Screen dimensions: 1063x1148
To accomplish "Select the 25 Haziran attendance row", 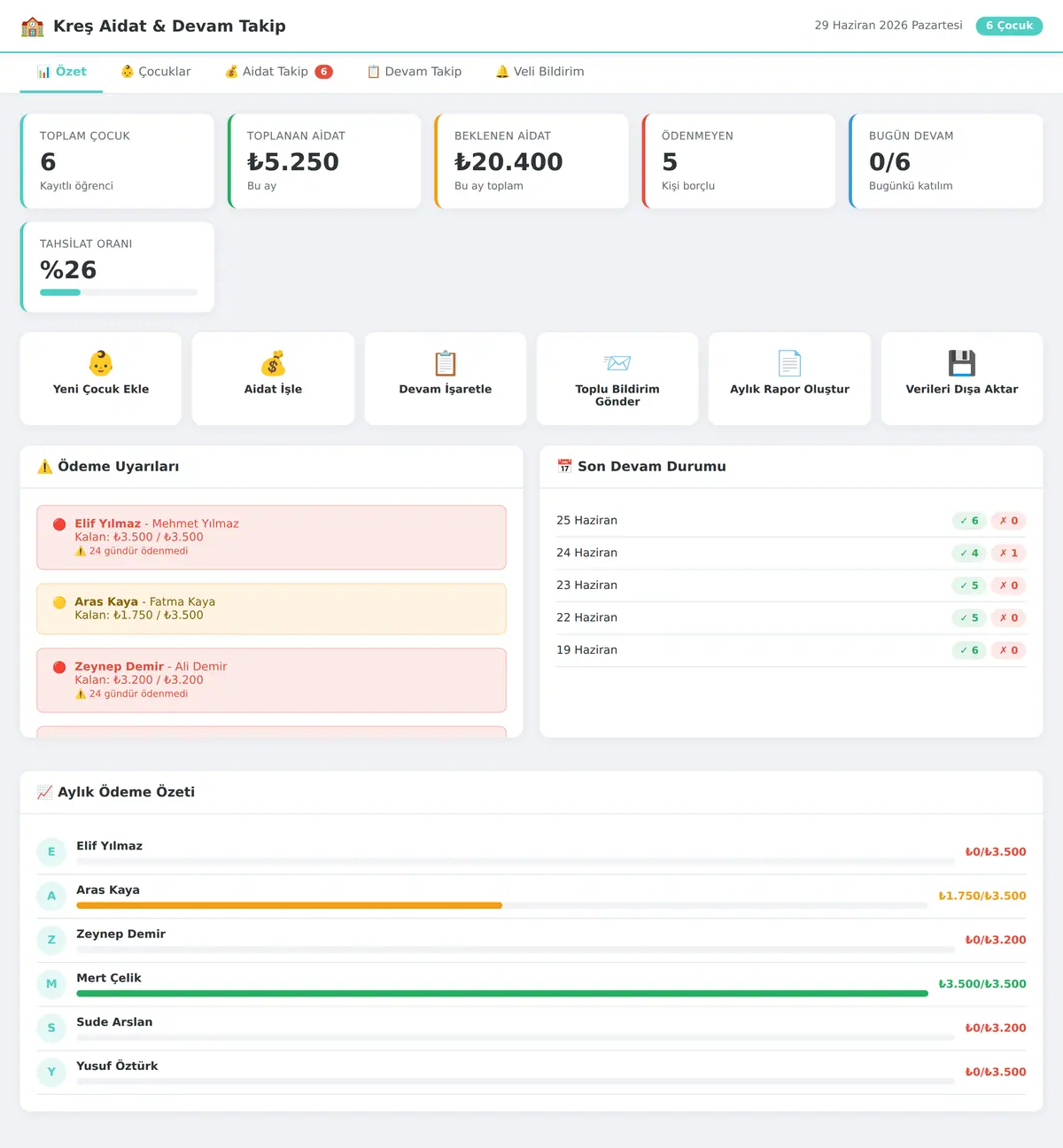I will [791, 521].
